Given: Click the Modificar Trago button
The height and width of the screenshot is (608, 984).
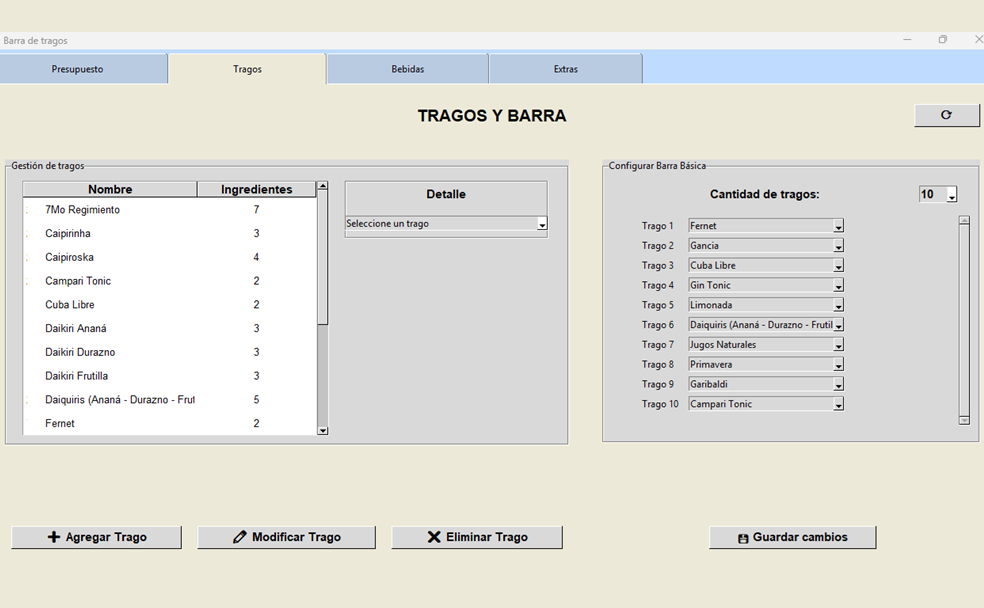Looking at the screenshot, I should click(x=287, y=537).
